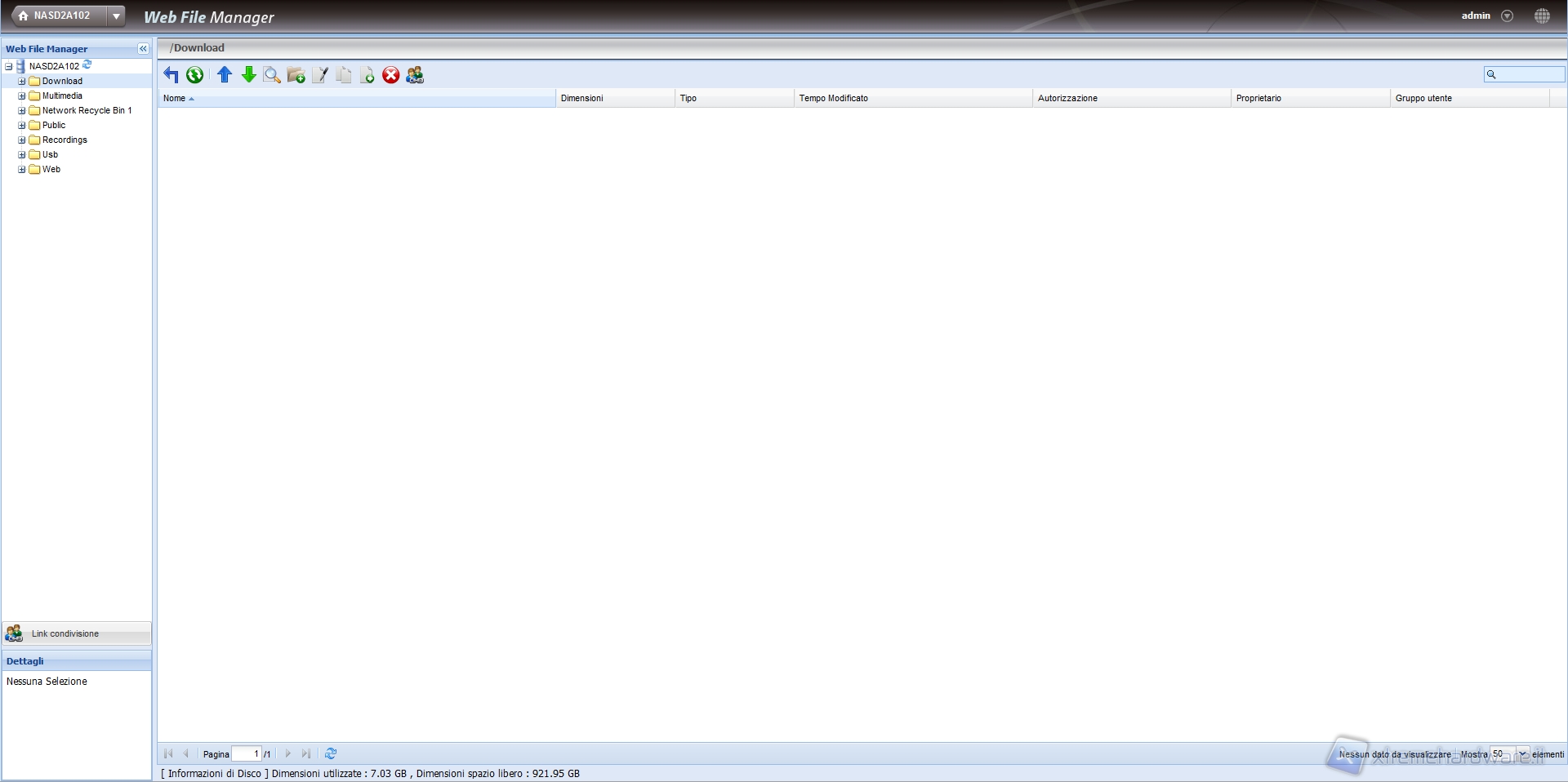Click the Link condivisione button

coord(65,633)
